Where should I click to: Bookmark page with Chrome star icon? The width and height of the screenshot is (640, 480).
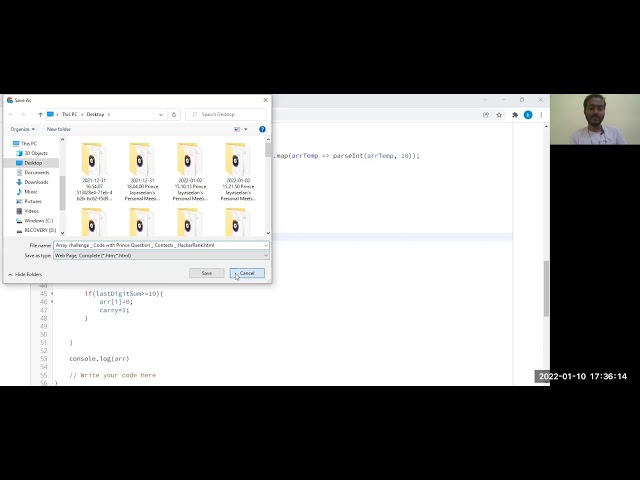[x=499, y=115]
